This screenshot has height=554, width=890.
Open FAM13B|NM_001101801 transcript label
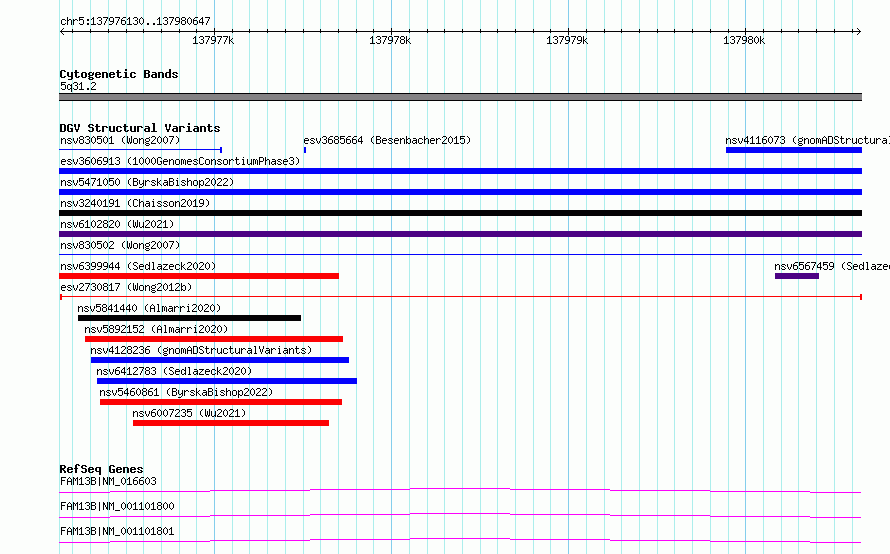click(x=117, y=531)
